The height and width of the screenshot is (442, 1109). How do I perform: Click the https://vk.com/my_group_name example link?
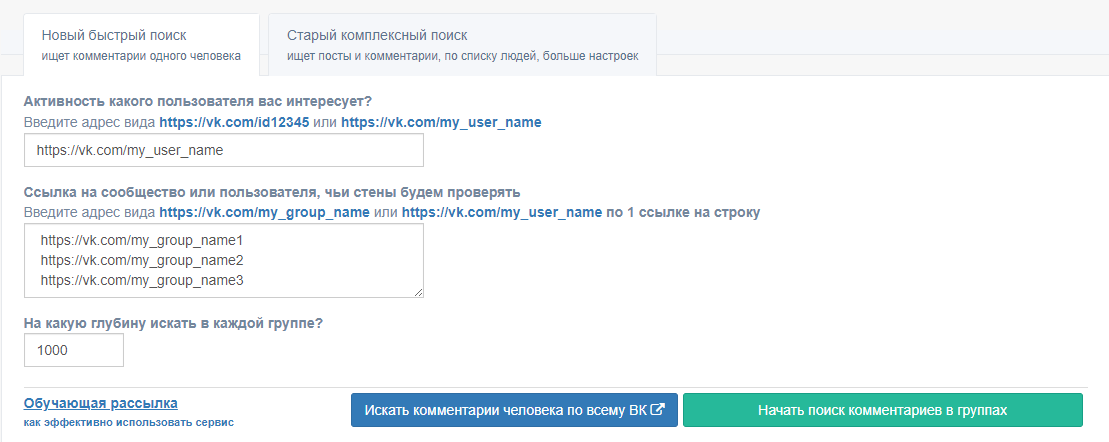click(264, 212)
